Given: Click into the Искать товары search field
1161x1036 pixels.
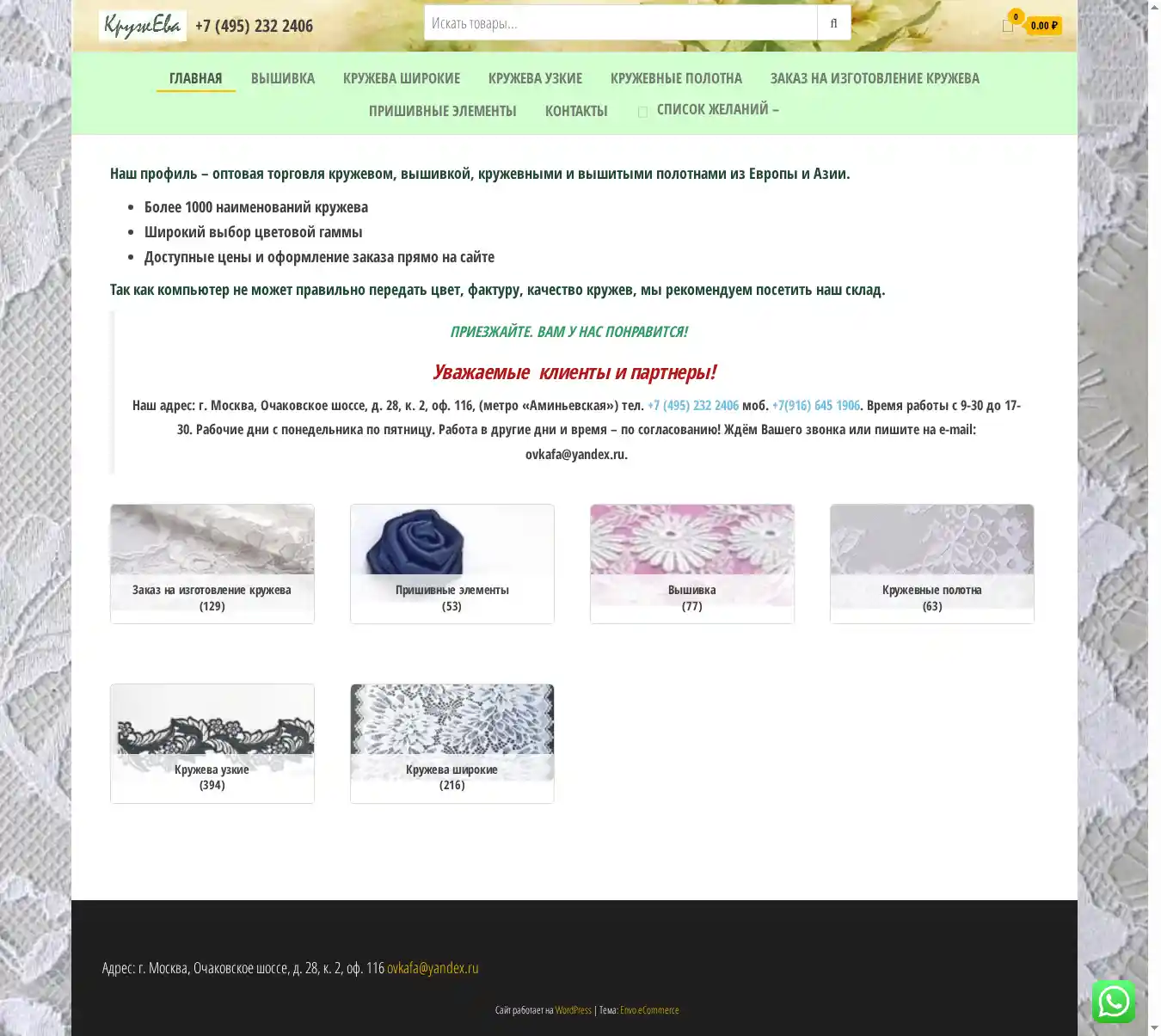Looking at the screenshot, I should [x=620, y=23].
